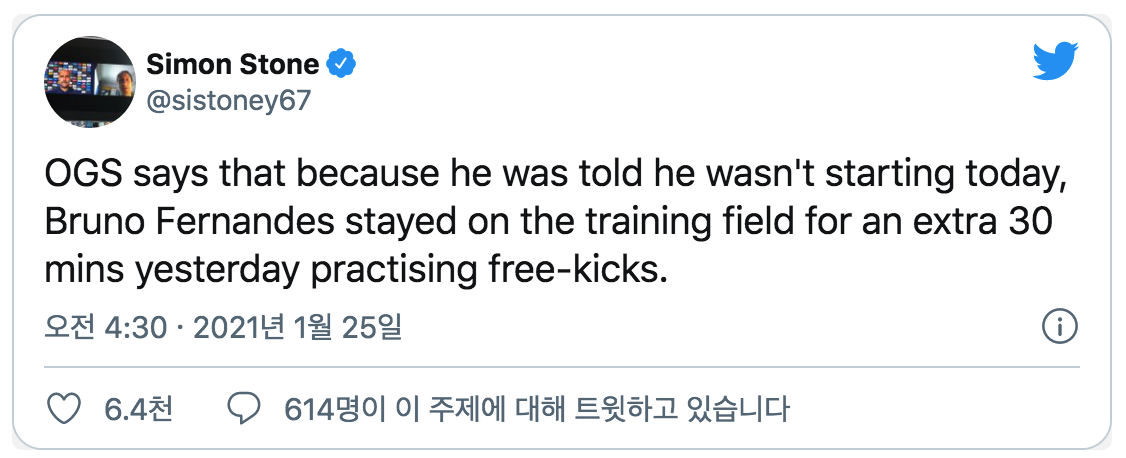Viewport: 1126px width, 458px height.
Task: Open the 614명 tweeting about this link
Action: 537,408
